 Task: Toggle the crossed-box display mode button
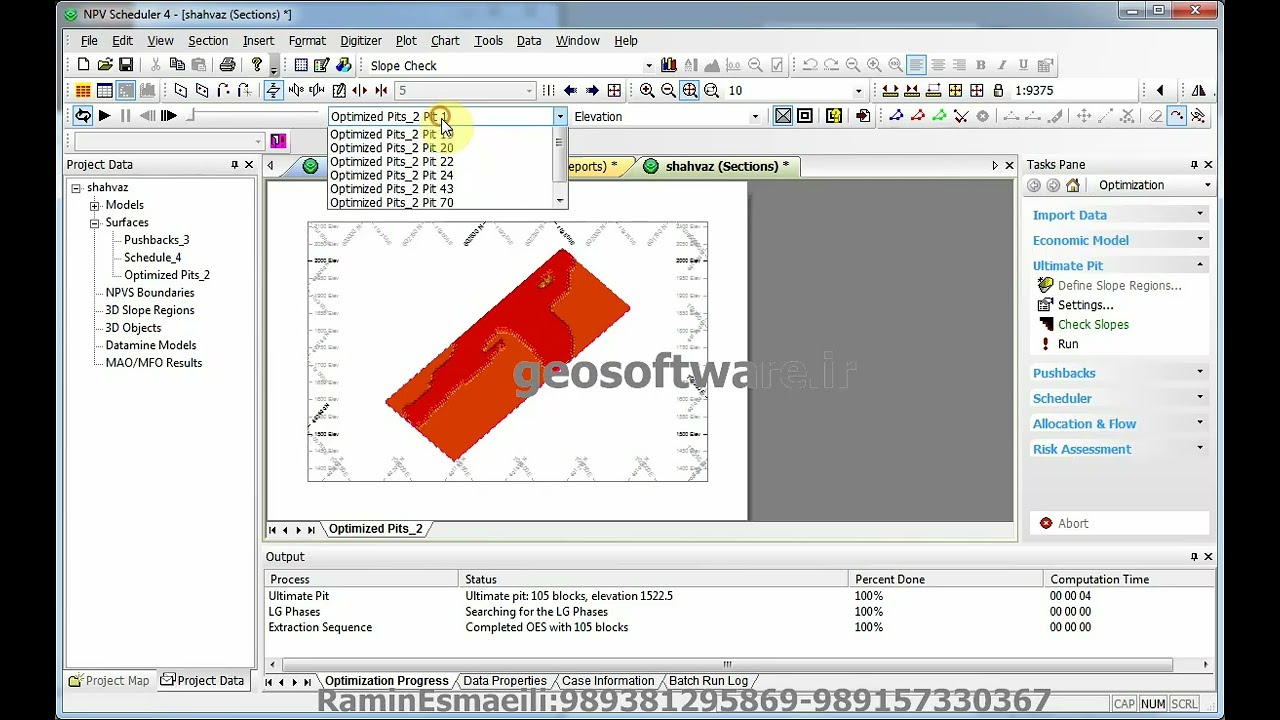tap(783, 116)
